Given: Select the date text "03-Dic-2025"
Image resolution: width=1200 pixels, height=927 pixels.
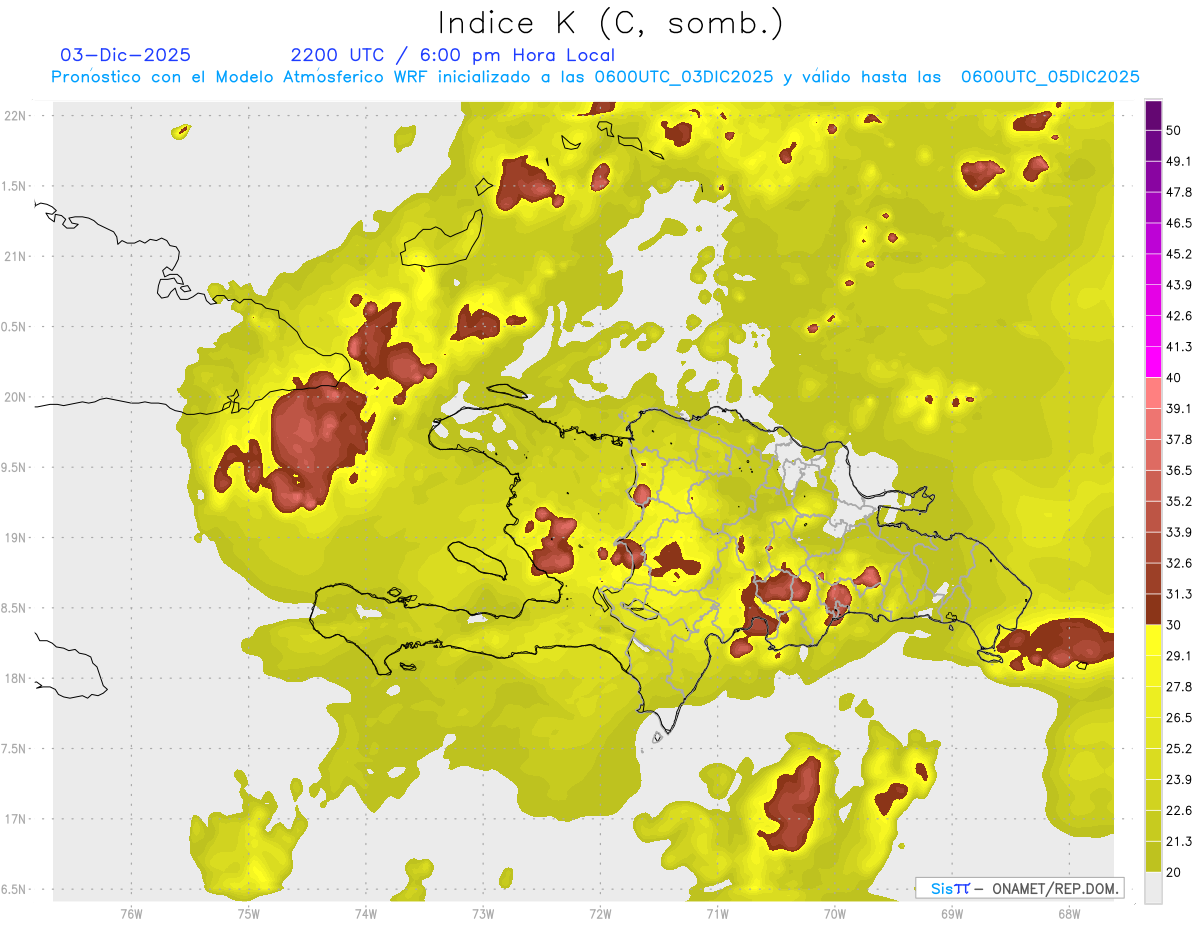Looking at the screenshot, I should coord(125,55).
